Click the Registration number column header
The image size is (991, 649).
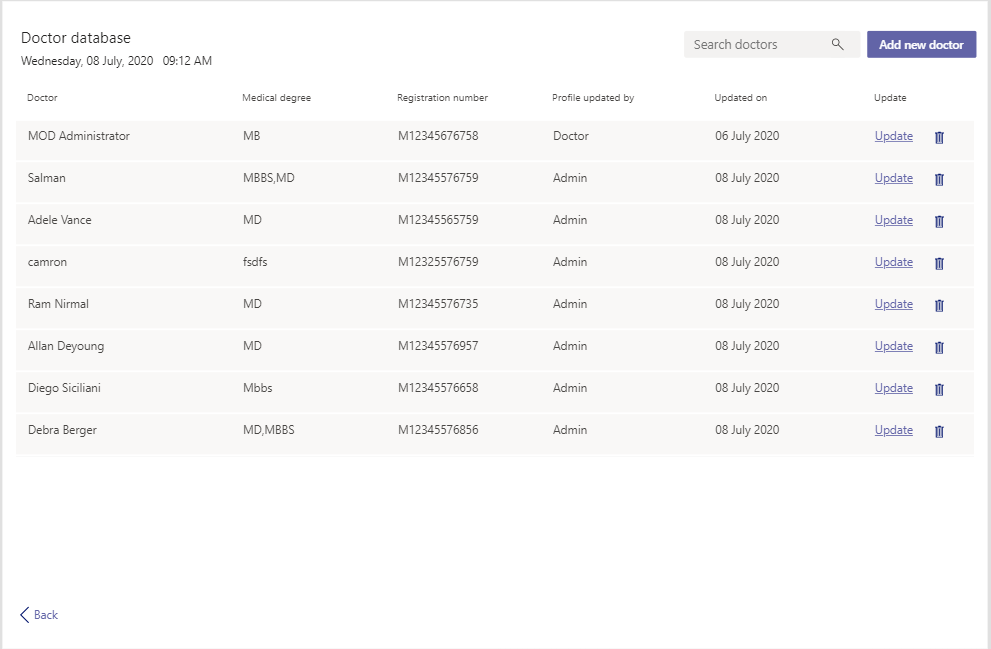[442, 97]
